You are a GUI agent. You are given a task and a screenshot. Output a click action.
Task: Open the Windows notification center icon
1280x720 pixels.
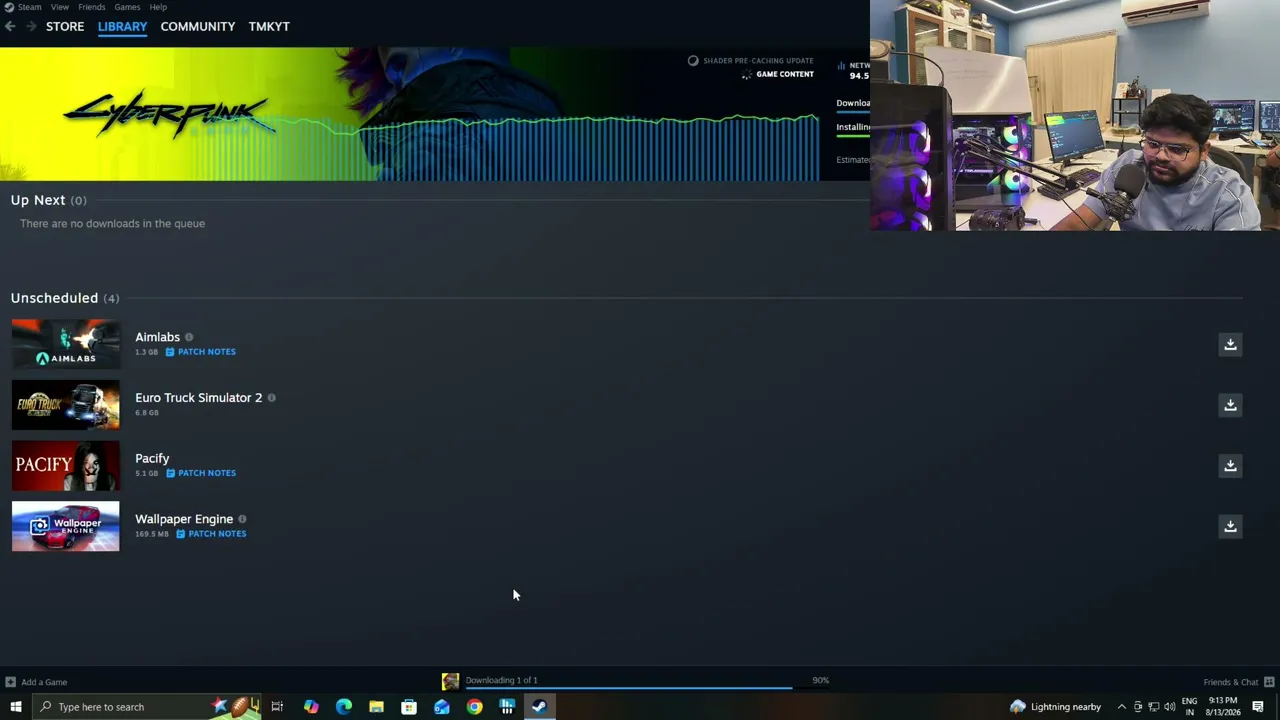coord(1258,707)
